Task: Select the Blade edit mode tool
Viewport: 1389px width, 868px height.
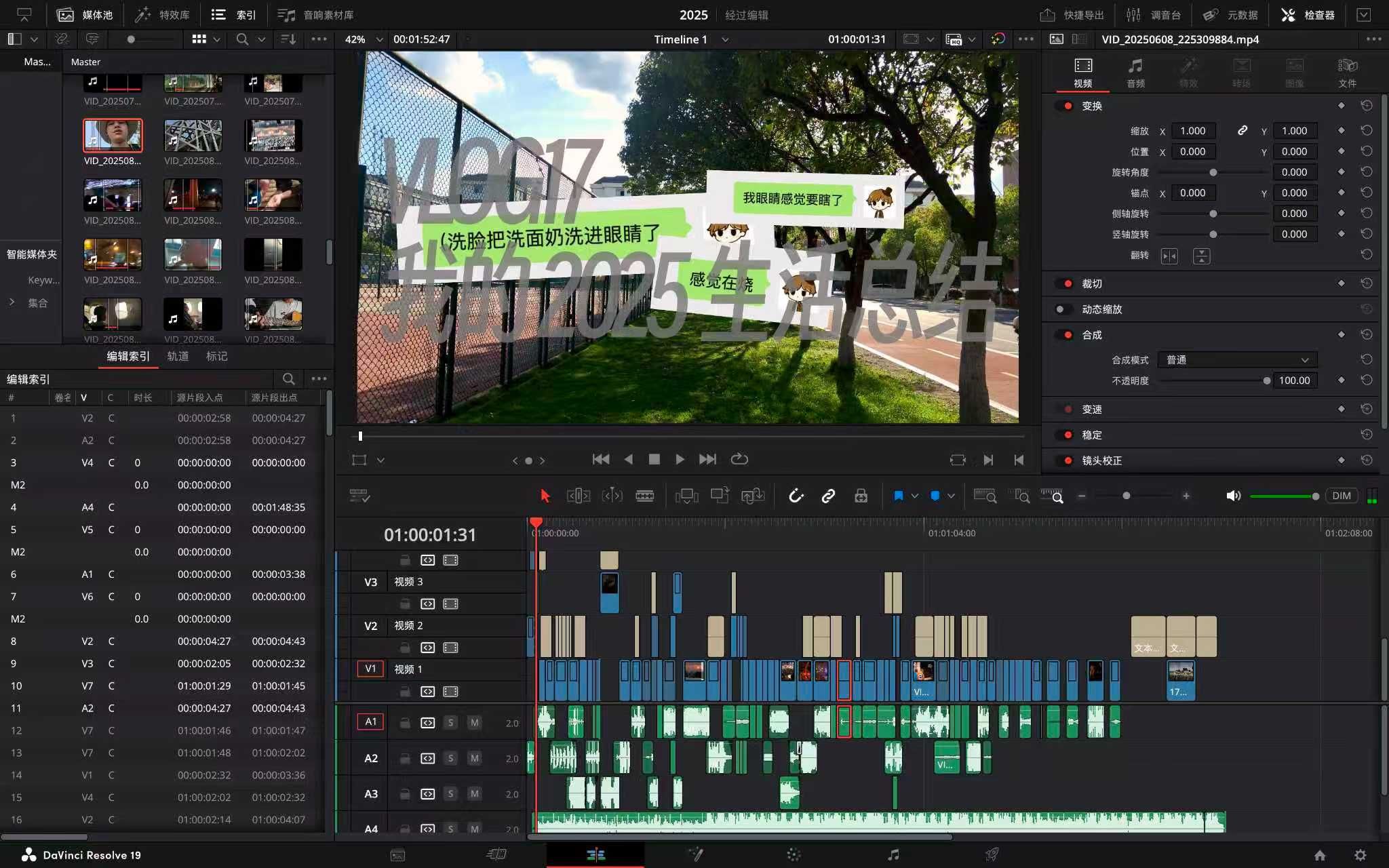Action: point(644,496)
